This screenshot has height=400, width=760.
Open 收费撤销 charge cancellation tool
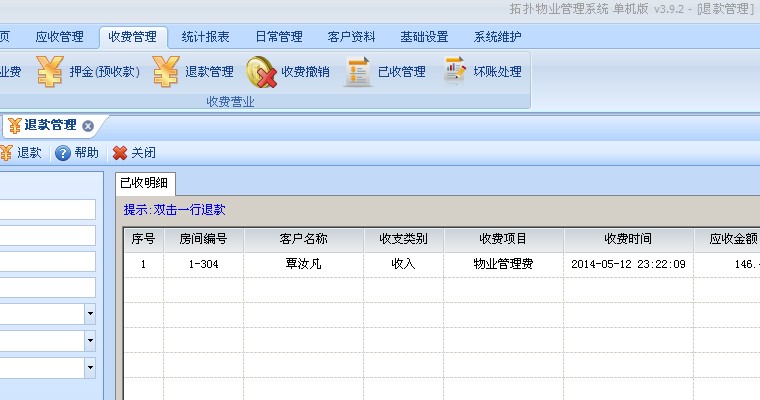(288, 71)
